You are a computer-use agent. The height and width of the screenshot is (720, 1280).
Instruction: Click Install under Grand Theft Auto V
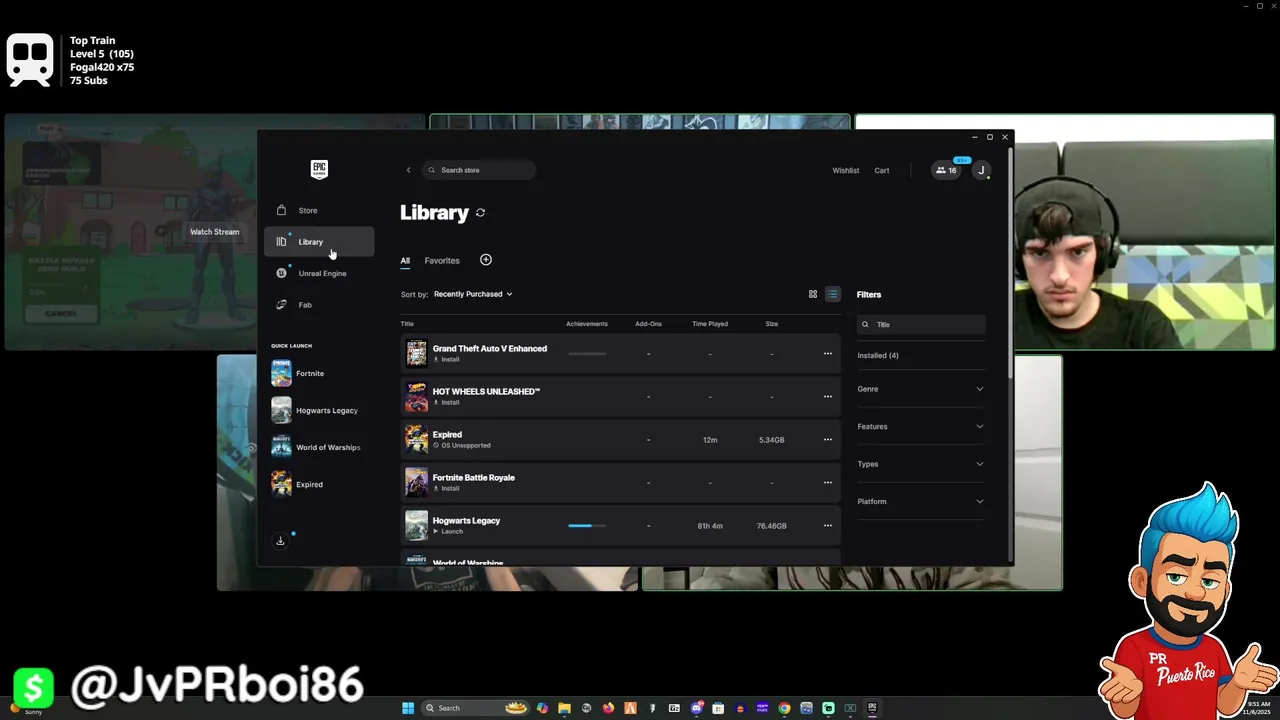pyautogui.click(x=447, y=359)
